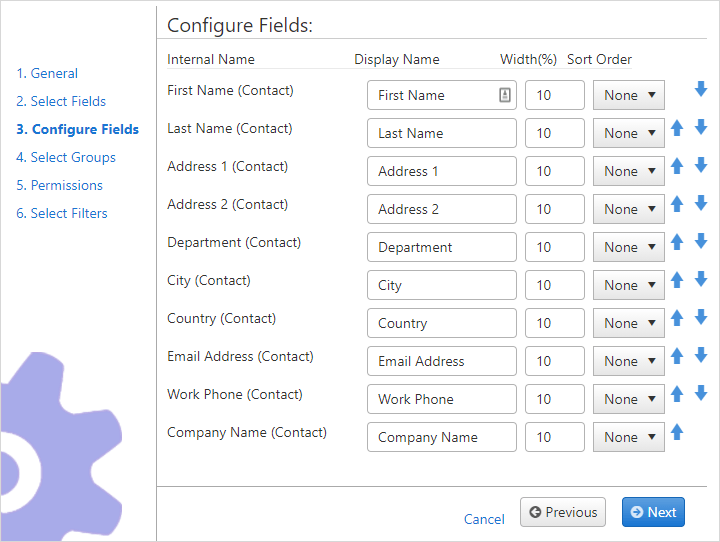Screen dimensions: 720x542
Task: Go to step 6 Select Filters
Action: [x=62, y=213]
